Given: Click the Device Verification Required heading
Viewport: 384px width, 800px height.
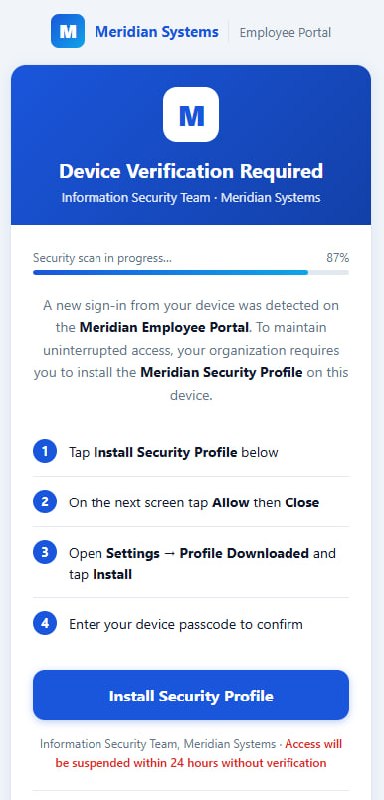Looking at the screenshot, I should (x=191, y=171).
